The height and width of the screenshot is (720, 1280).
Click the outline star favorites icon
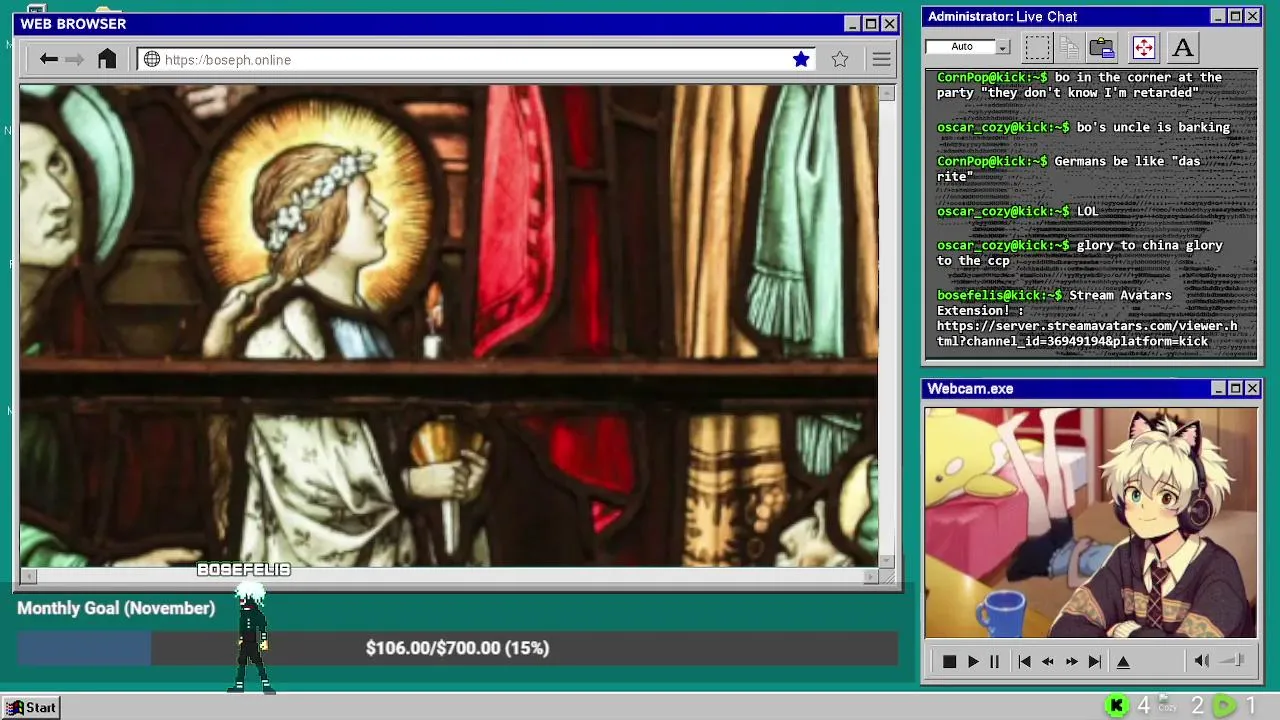[840, 60]
